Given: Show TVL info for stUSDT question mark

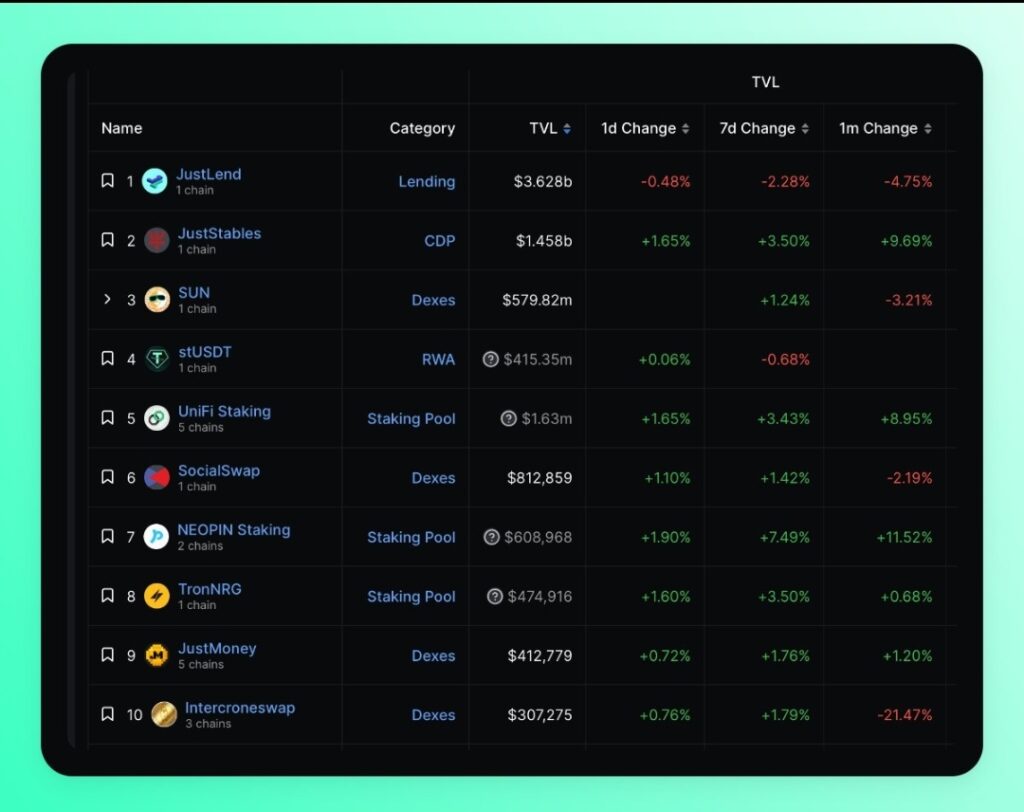Looking at the screenshot, I should point(490,359).
